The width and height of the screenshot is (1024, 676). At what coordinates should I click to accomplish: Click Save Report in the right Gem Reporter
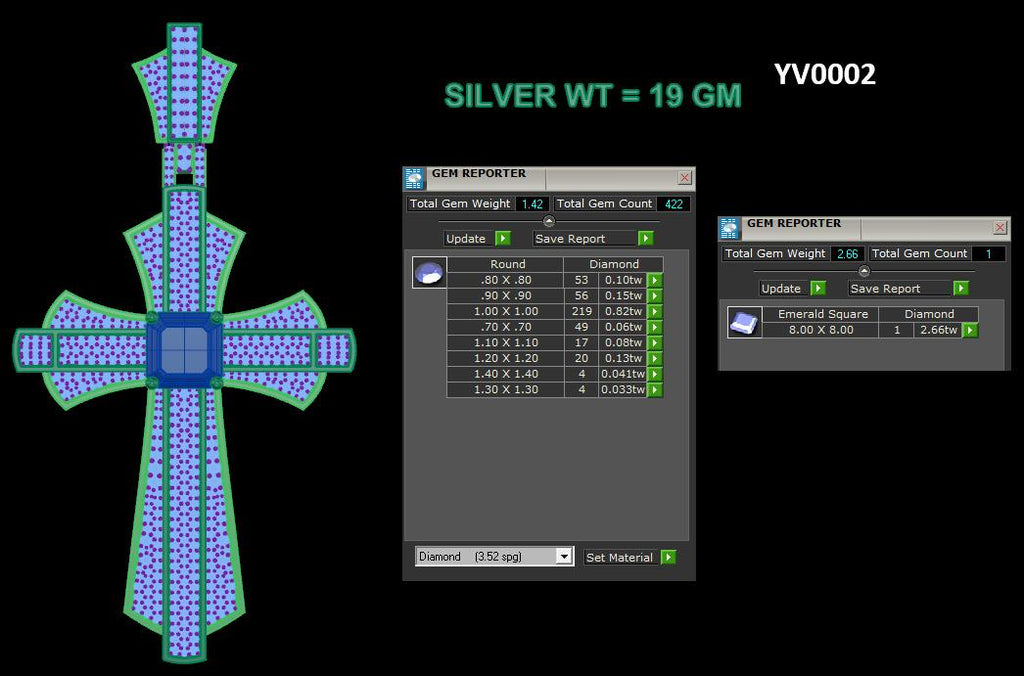pos(900,288)
